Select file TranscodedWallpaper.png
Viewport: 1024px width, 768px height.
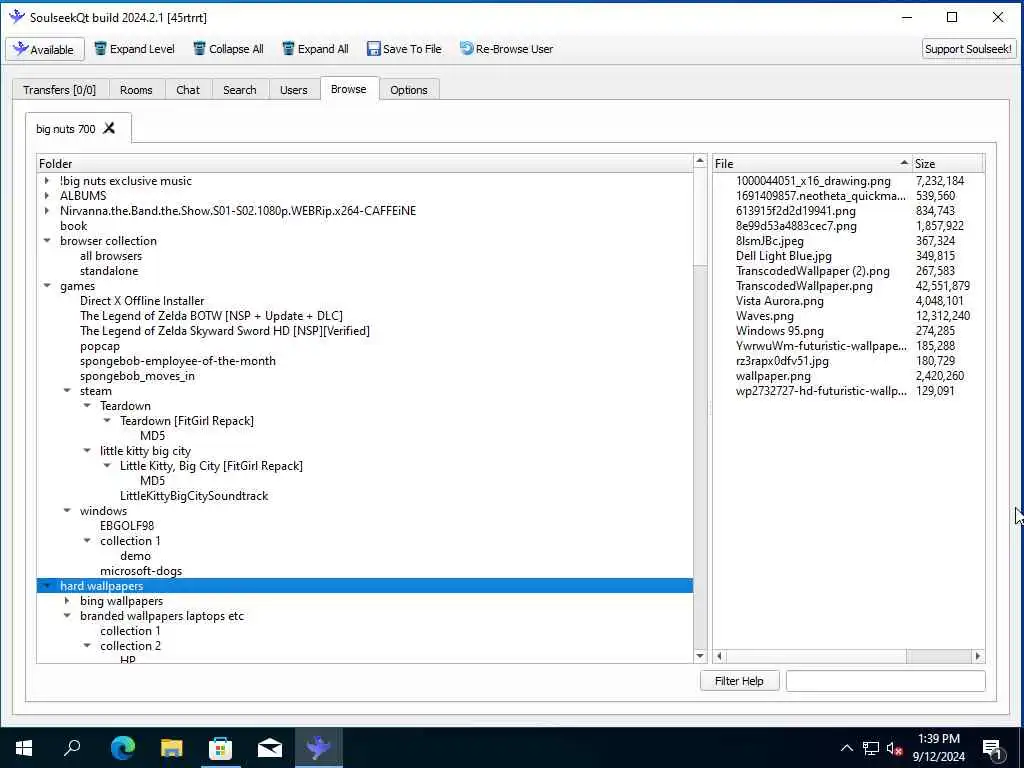click(x=804, y=286)
